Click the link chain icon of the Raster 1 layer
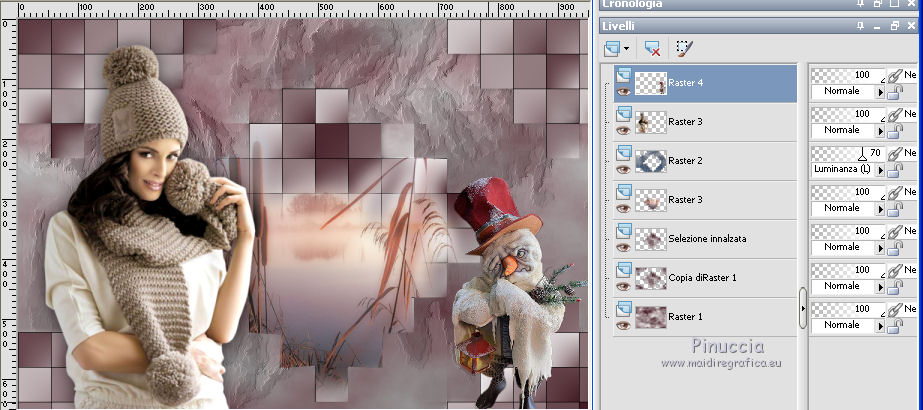The image size is (923, 410). tap(895, 308)
